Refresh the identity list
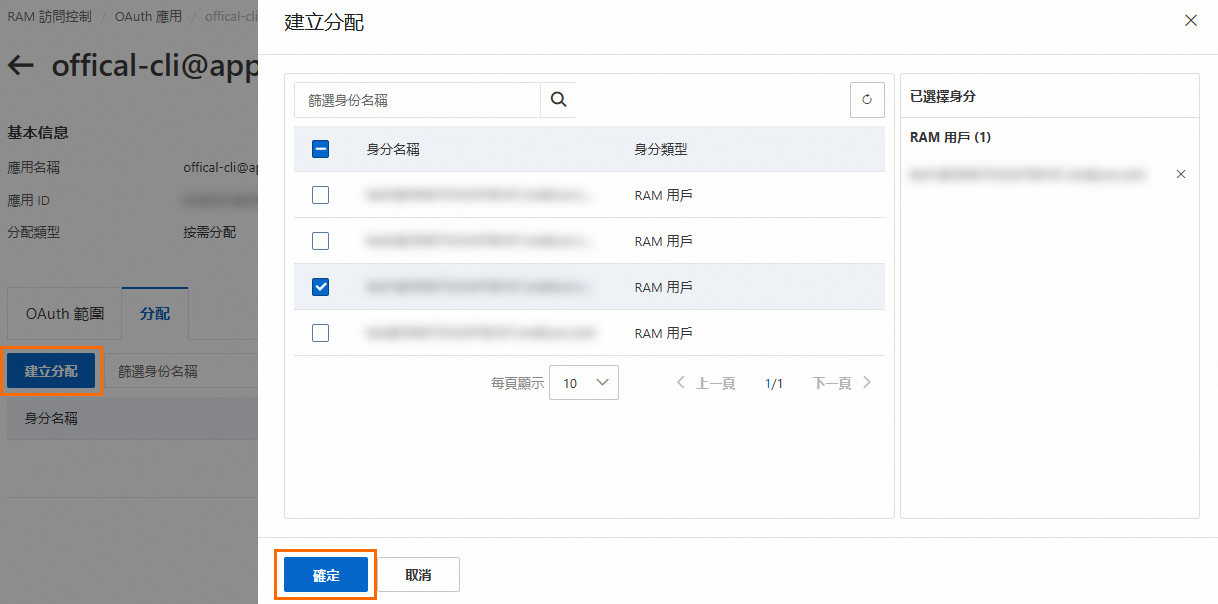This screenshot has width=1218, height=604. click(x=867, y=100)
